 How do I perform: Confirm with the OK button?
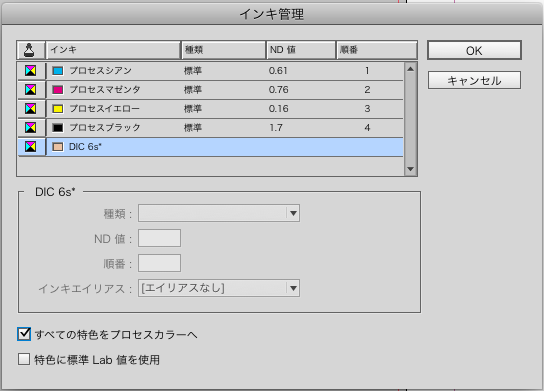474,51
